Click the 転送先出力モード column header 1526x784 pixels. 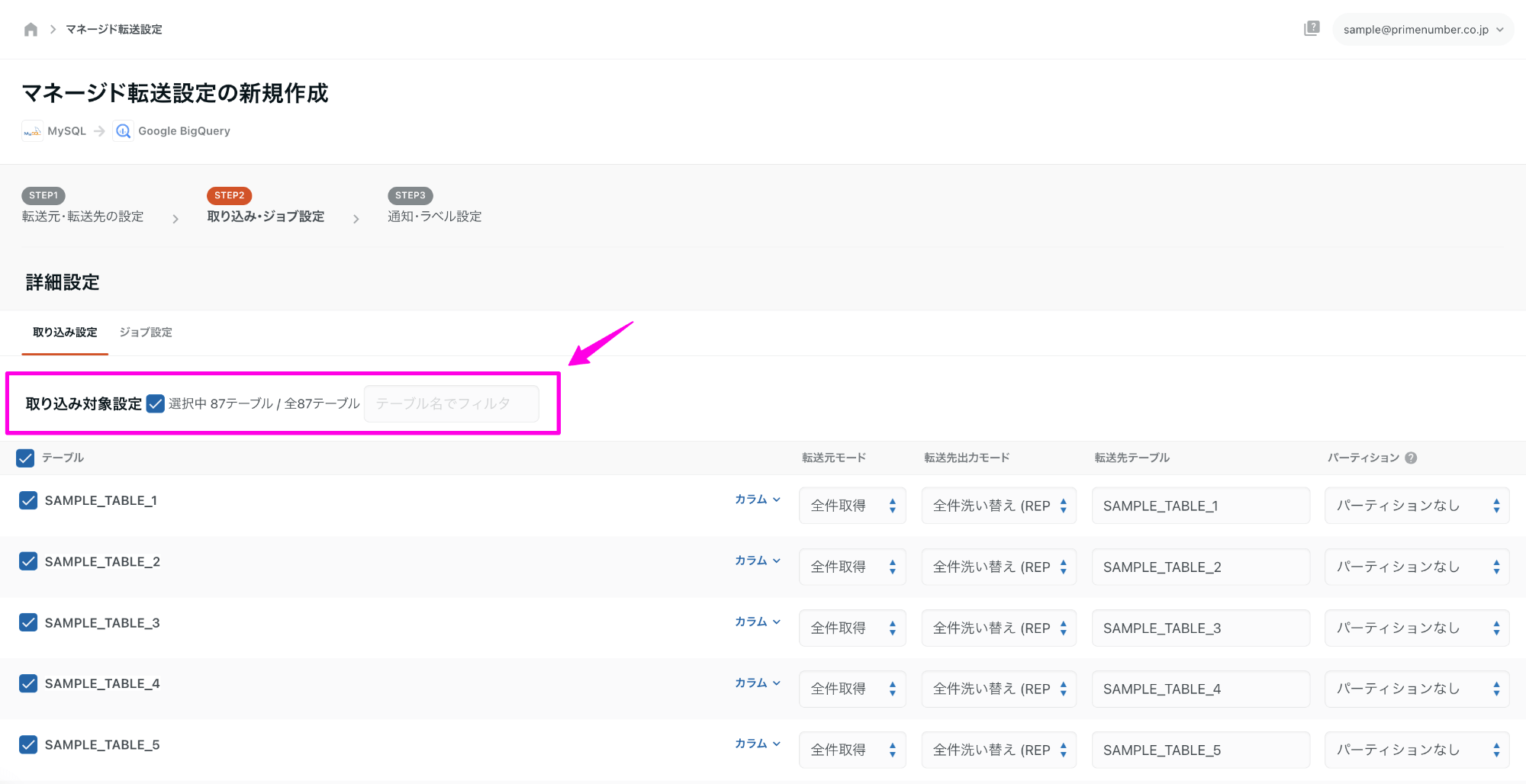967,458
